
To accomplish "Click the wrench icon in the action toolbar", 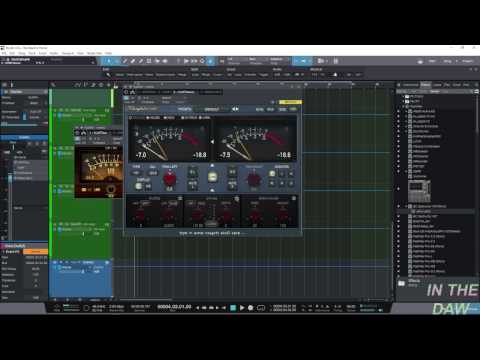I will (108, 75).
